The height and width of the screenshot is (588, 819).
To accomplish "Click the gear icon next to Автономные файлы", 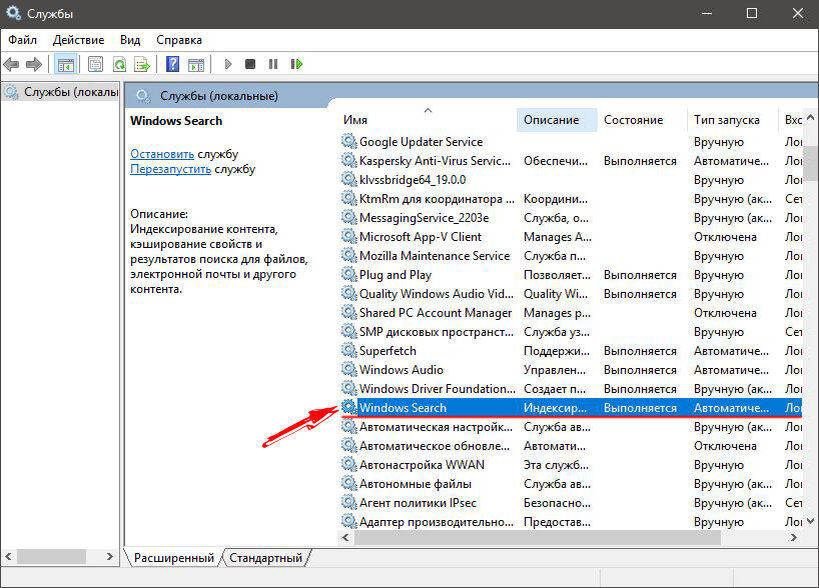I will click(348, 484).
